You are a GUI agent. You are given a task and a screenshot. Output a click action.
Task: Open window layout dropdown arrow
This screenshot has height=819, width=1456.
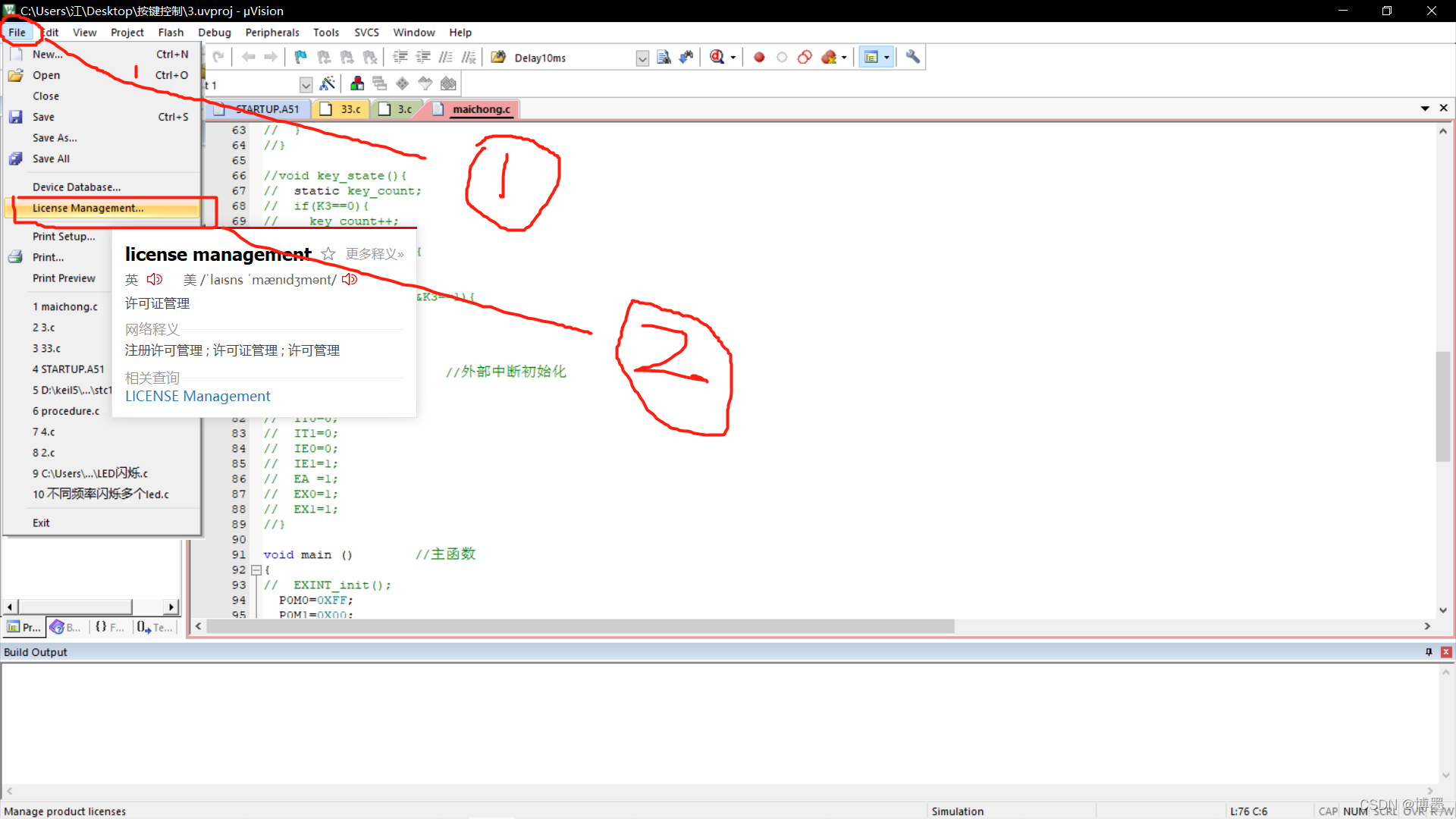(x=886, y=58)
